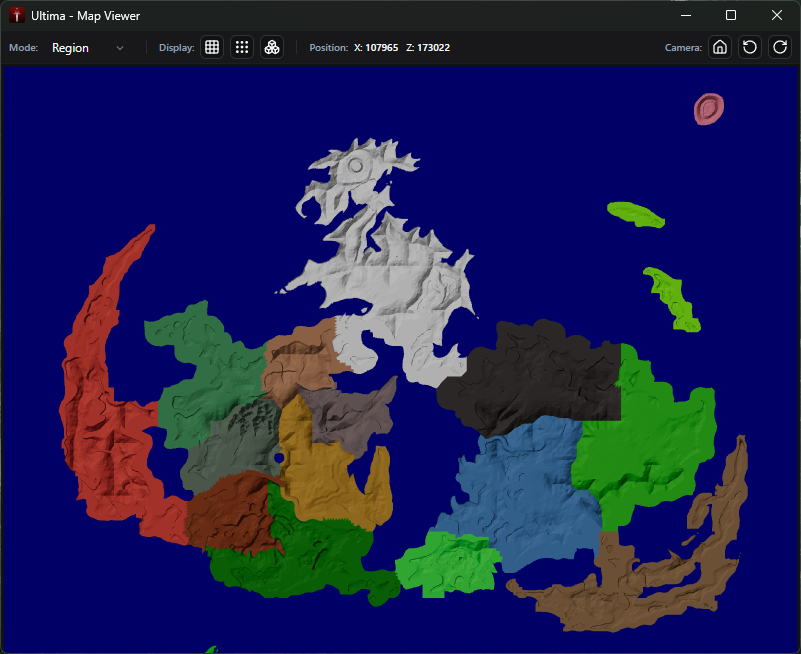Click the Display label
The image size is (801, 654).
coord(177,48)
